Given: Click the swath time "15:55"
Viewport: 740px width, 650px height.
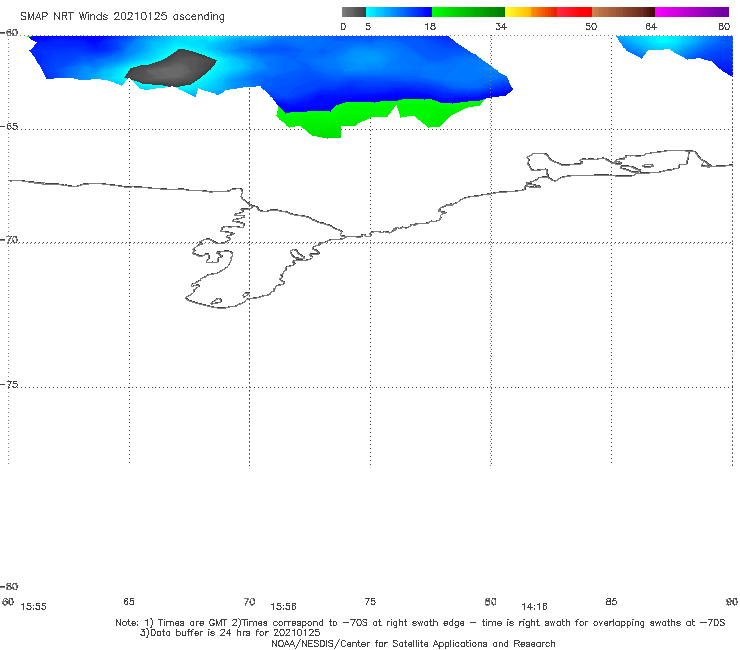Looking at the screenshot, I should coord(34,607).
